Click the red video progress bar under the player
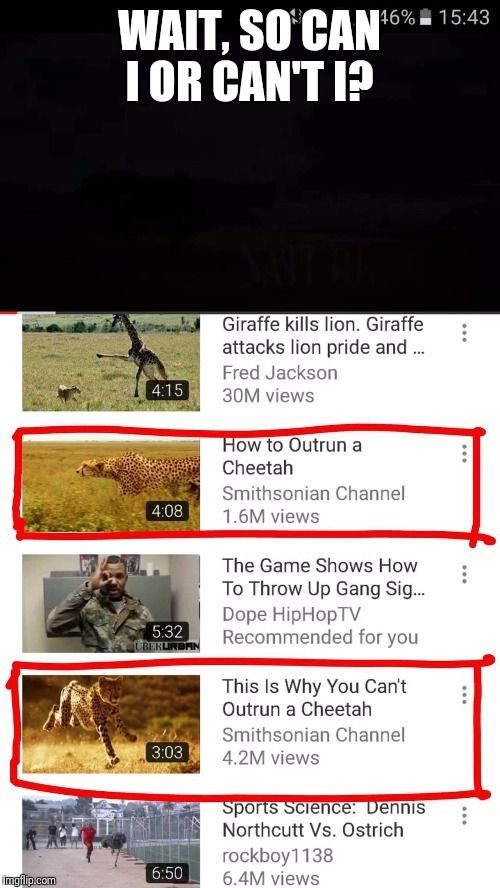The height and width of the screenshot is (888, 500). (250, 311)
